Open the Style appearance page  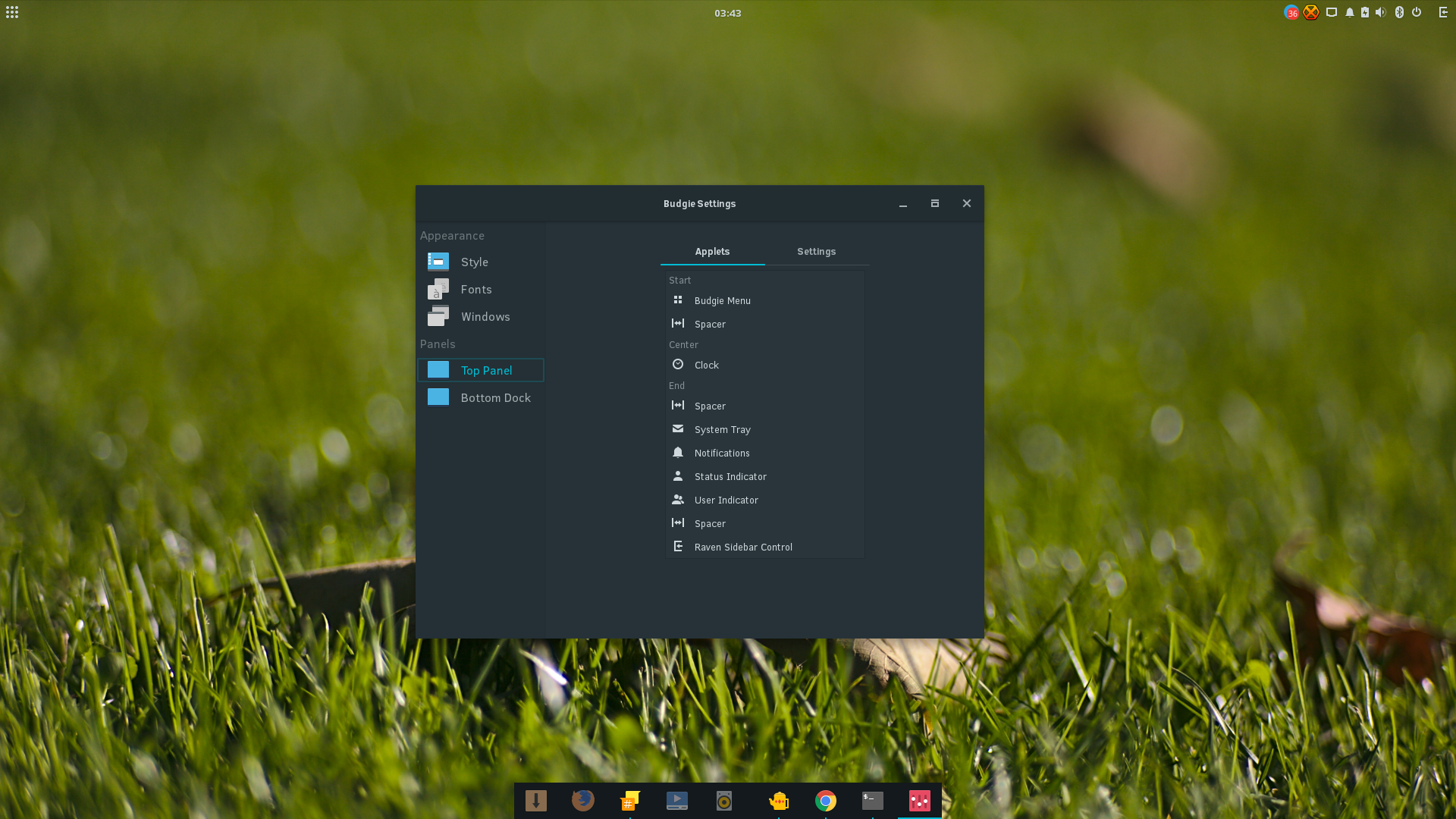coord(481,262)
